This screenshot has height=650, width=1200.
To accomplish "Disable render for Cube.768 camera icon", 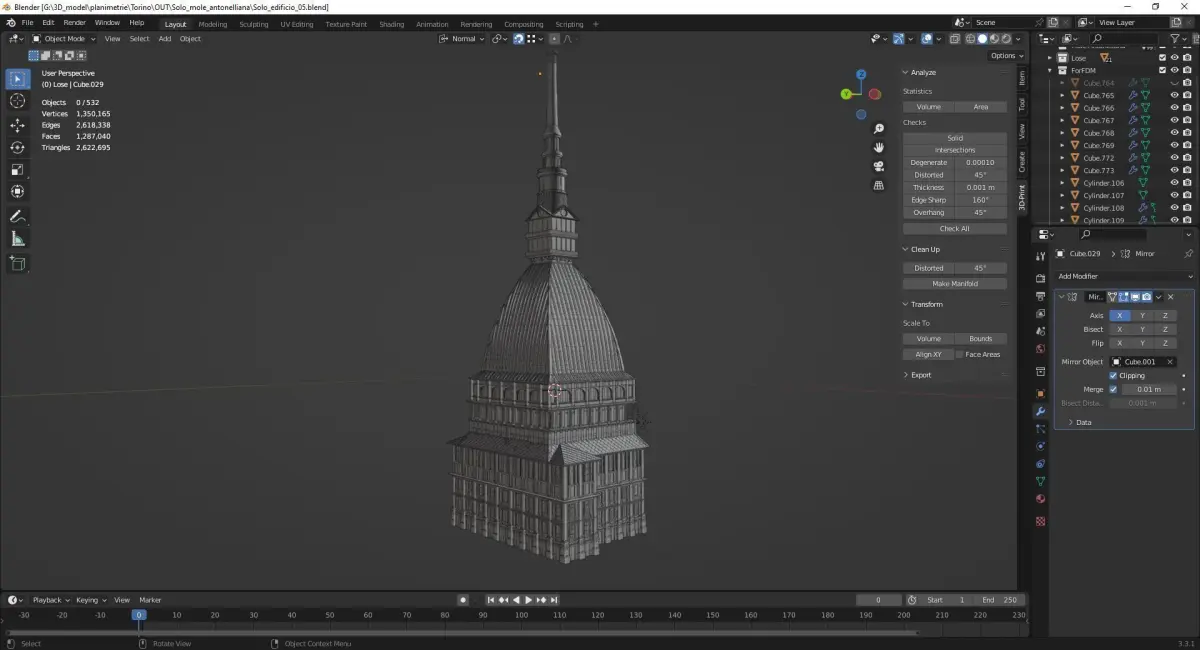I will coord(1187,133).
